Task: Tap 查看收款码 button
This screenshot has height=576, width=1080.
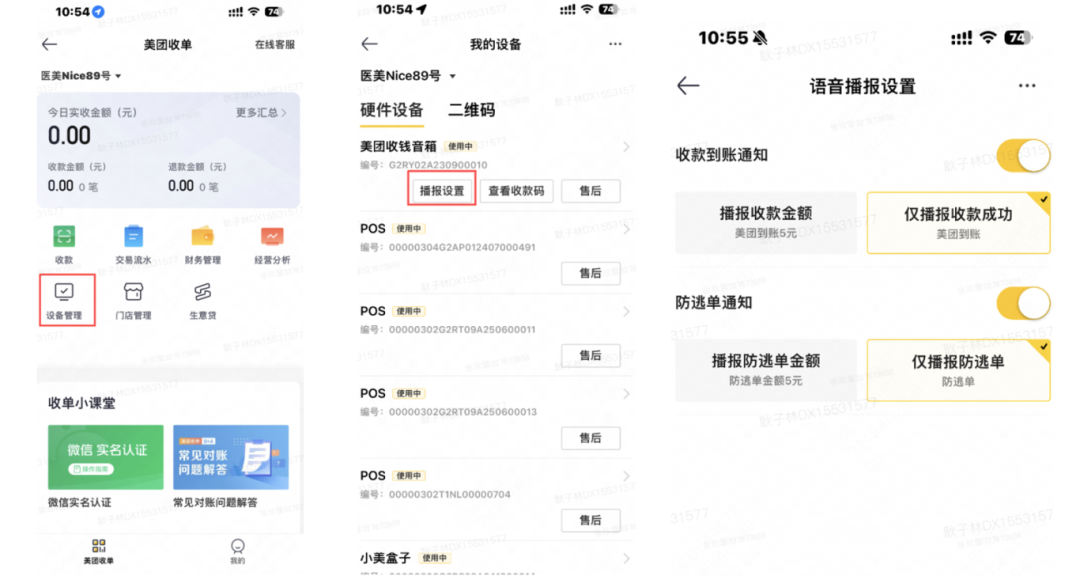Action: (x=516, y=191)
